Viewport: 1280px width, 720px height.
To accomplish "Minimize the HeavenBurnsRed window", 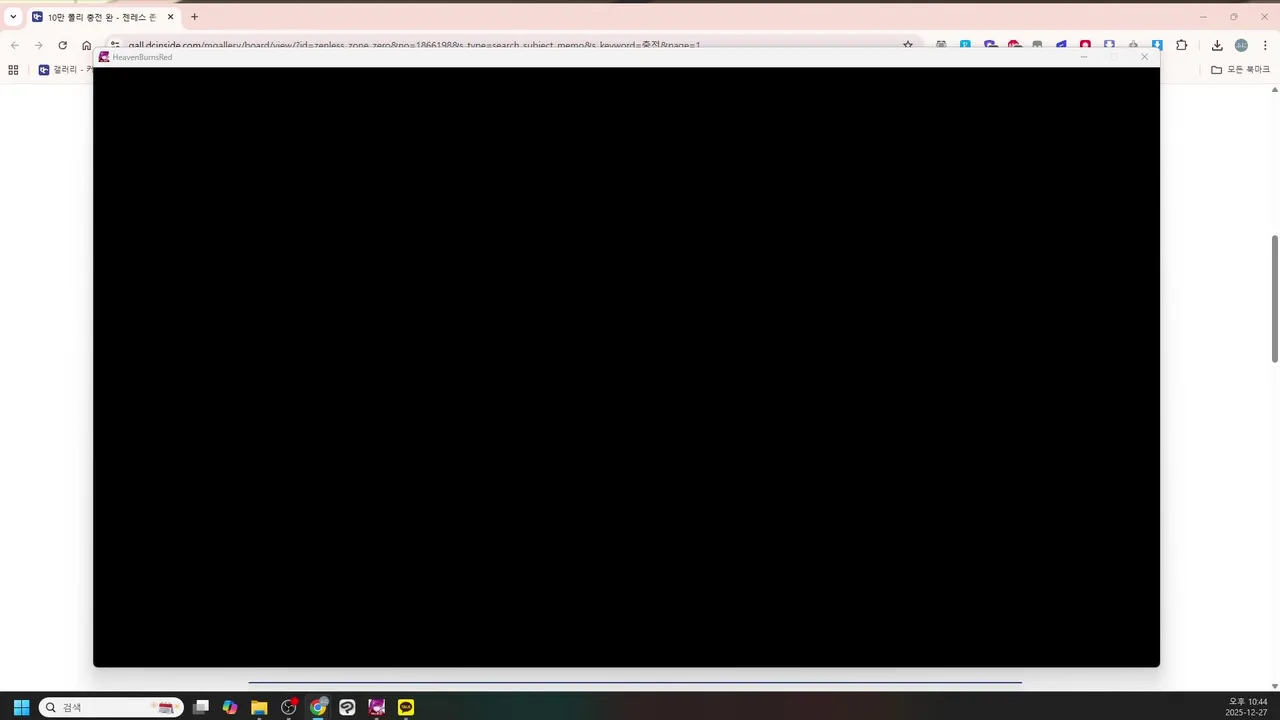I will click(x=1084, y=57).
